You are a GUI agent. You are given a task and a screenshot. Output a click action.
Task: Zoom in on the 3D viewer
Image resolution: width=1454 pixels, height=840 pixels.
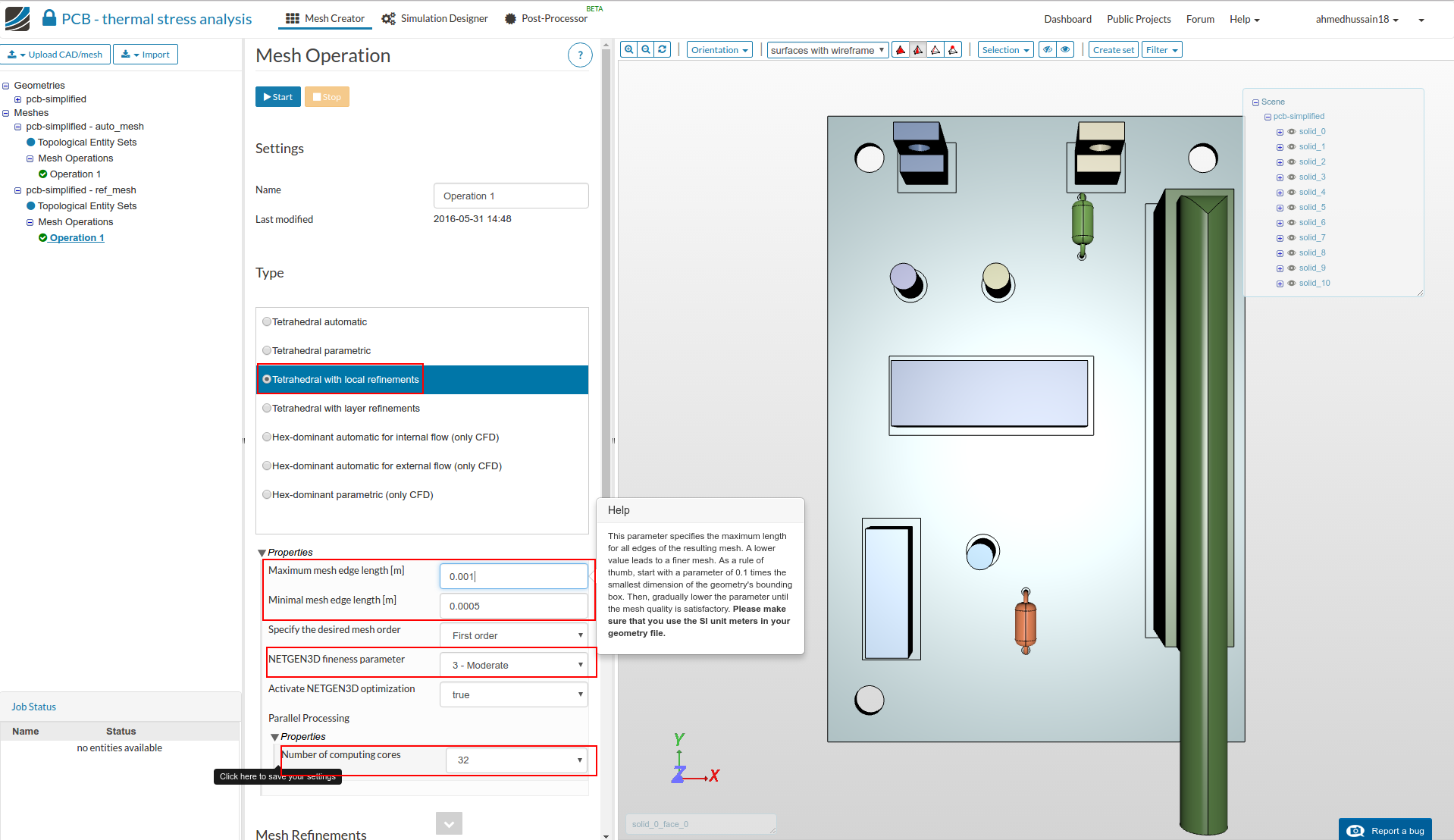coord(628,50)
